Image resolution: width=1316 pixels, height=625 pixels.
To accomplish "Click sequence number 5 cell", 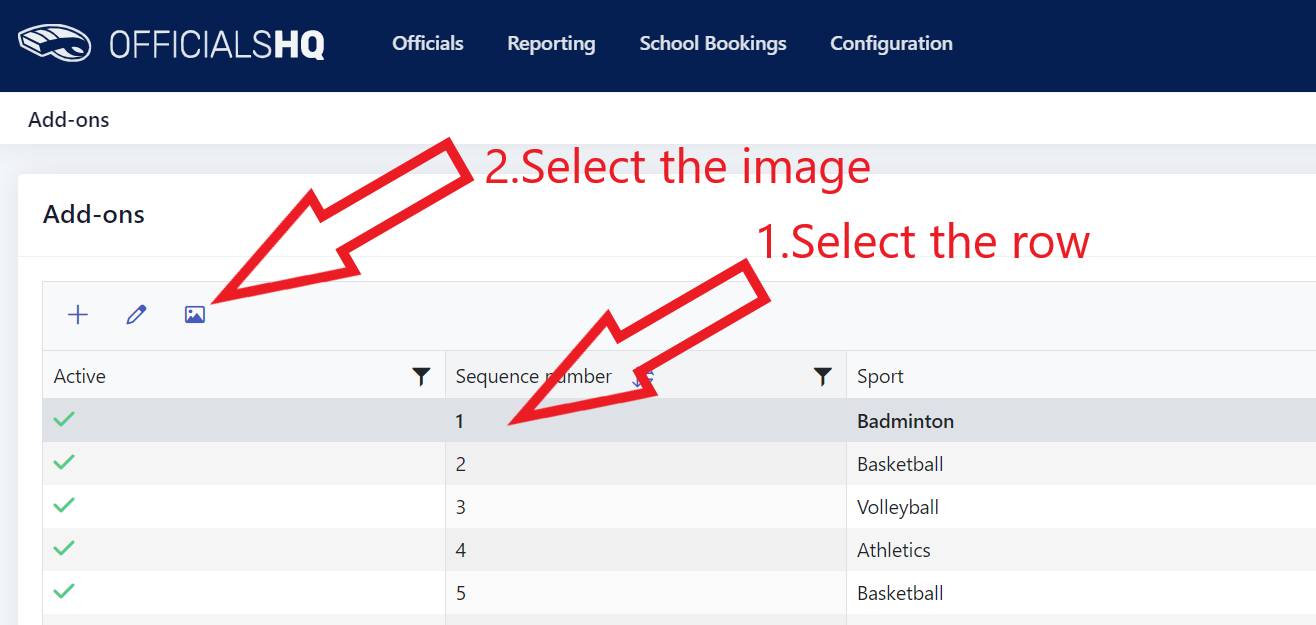I will click(x=646, y=593).
